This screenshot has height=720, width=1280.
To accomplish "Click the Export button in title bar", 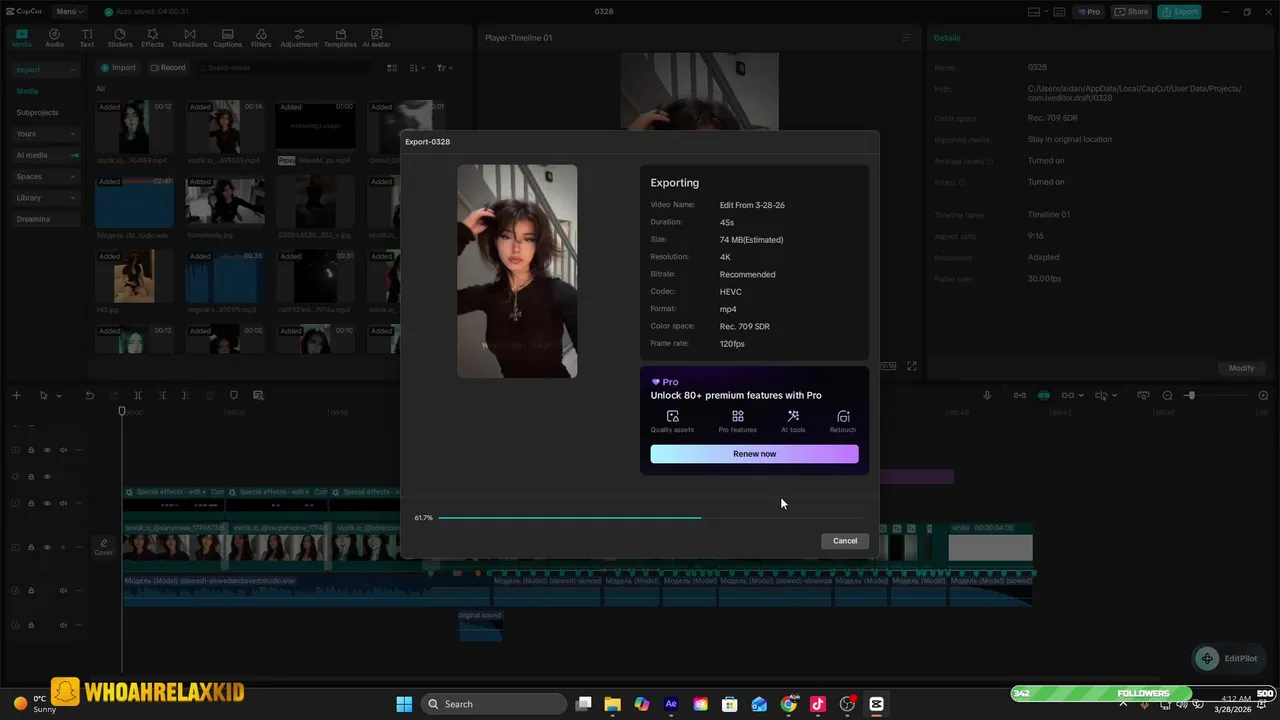I will pyautogui.click(x=1179, y=12).
